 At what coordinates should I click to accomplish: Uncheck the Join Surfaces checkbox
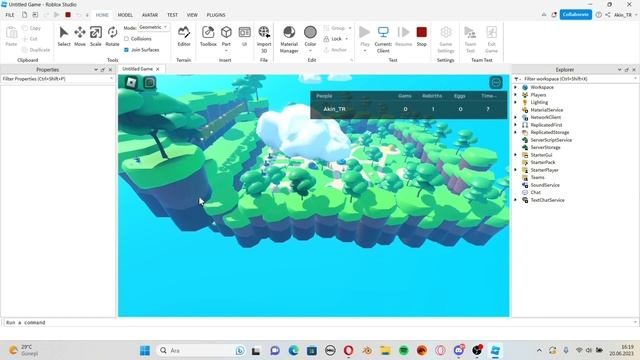point(127,50)
